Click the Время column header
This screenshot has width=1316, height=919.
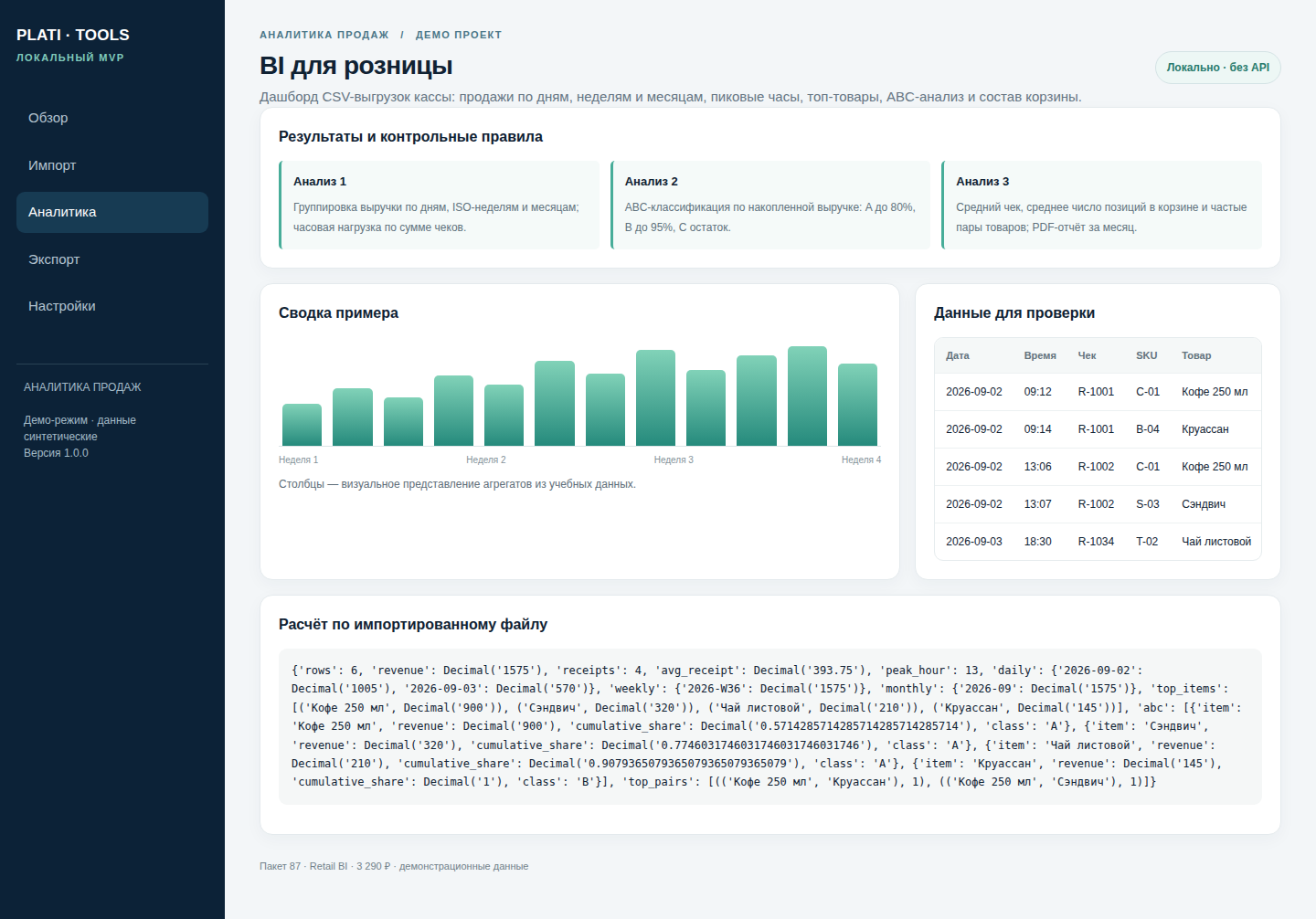coord(1040,355)
